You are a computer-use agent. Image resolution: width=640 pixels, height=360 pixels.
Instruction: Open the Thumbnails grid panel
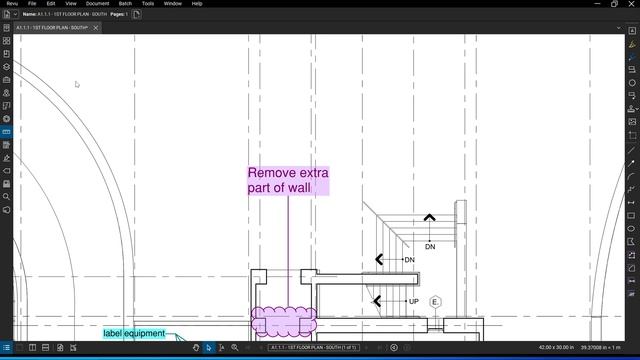6,41
